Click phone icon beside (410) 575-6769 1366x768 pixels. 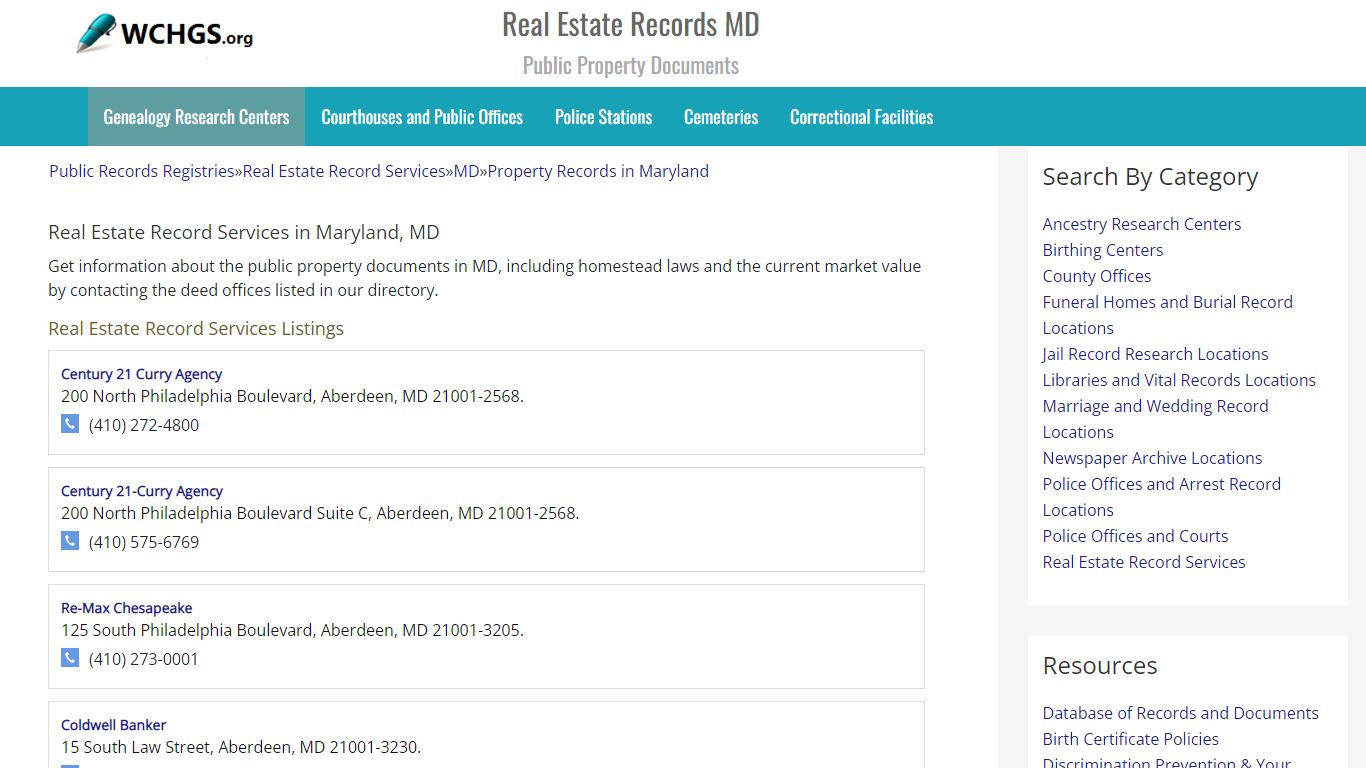coord(70,541)
